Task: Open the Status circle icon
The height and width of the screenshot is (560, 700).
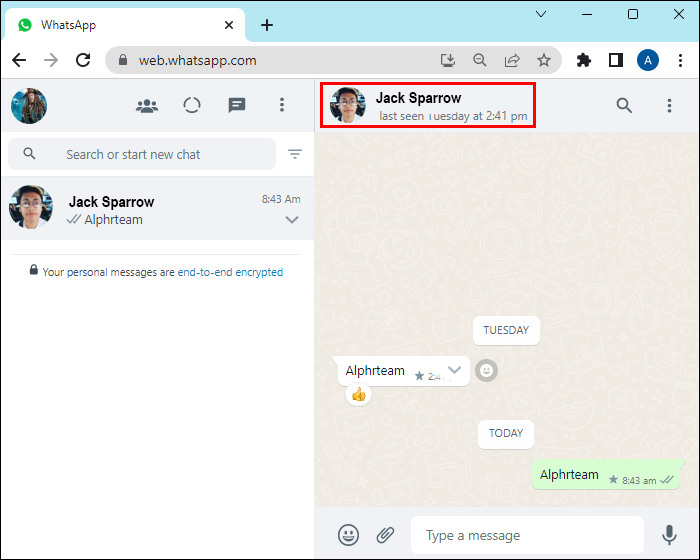Action: click(192, 105)
